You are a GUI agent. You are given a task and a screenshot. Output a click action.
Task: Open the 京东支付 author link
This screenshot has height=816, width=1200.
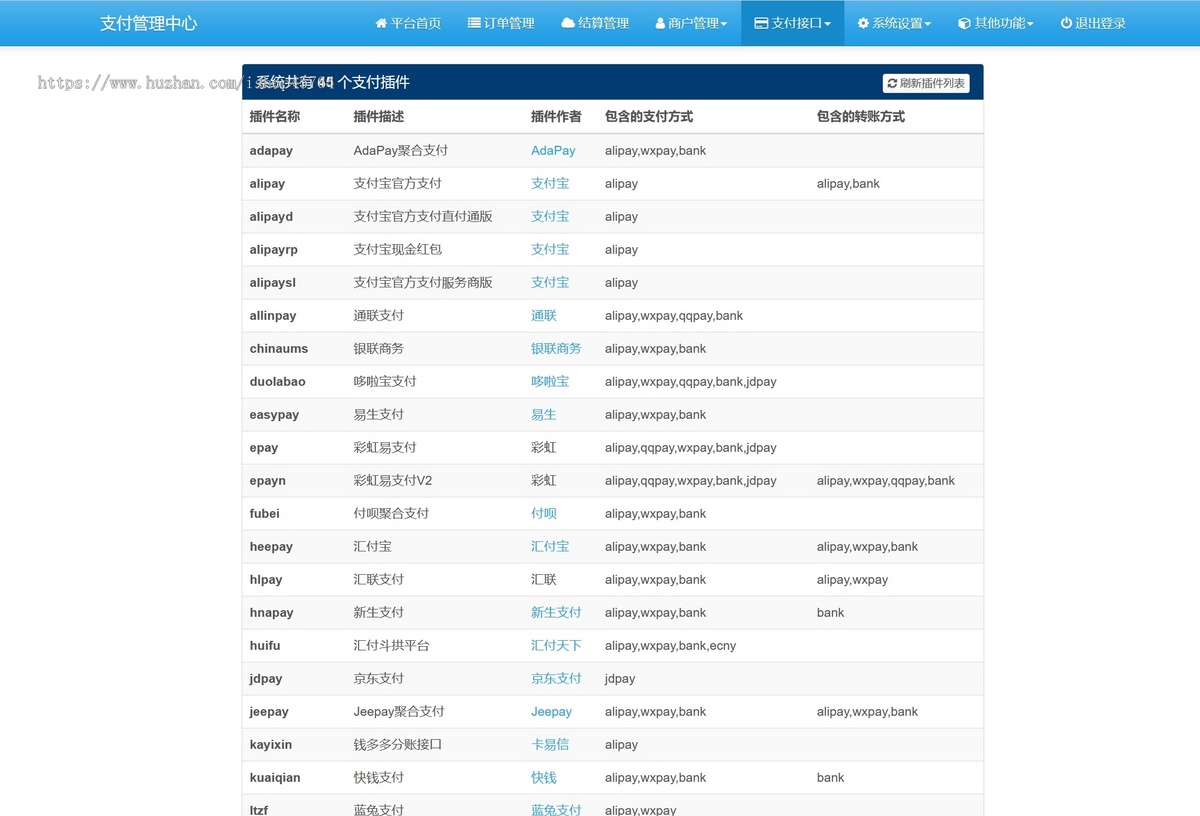556,679
